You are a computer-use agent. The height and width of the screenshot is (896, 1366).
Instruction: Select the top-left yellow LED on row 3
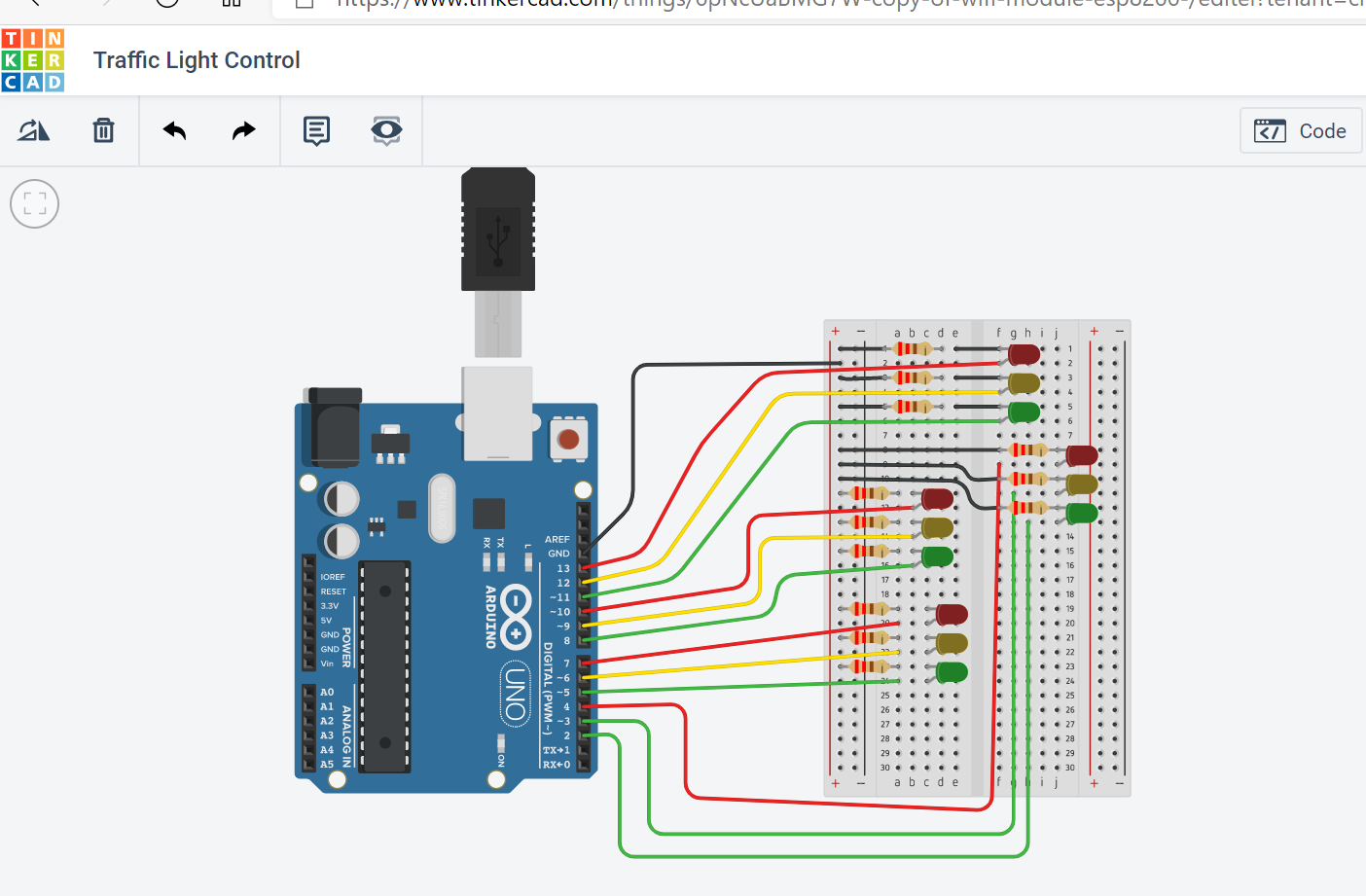click(1024, 382)
